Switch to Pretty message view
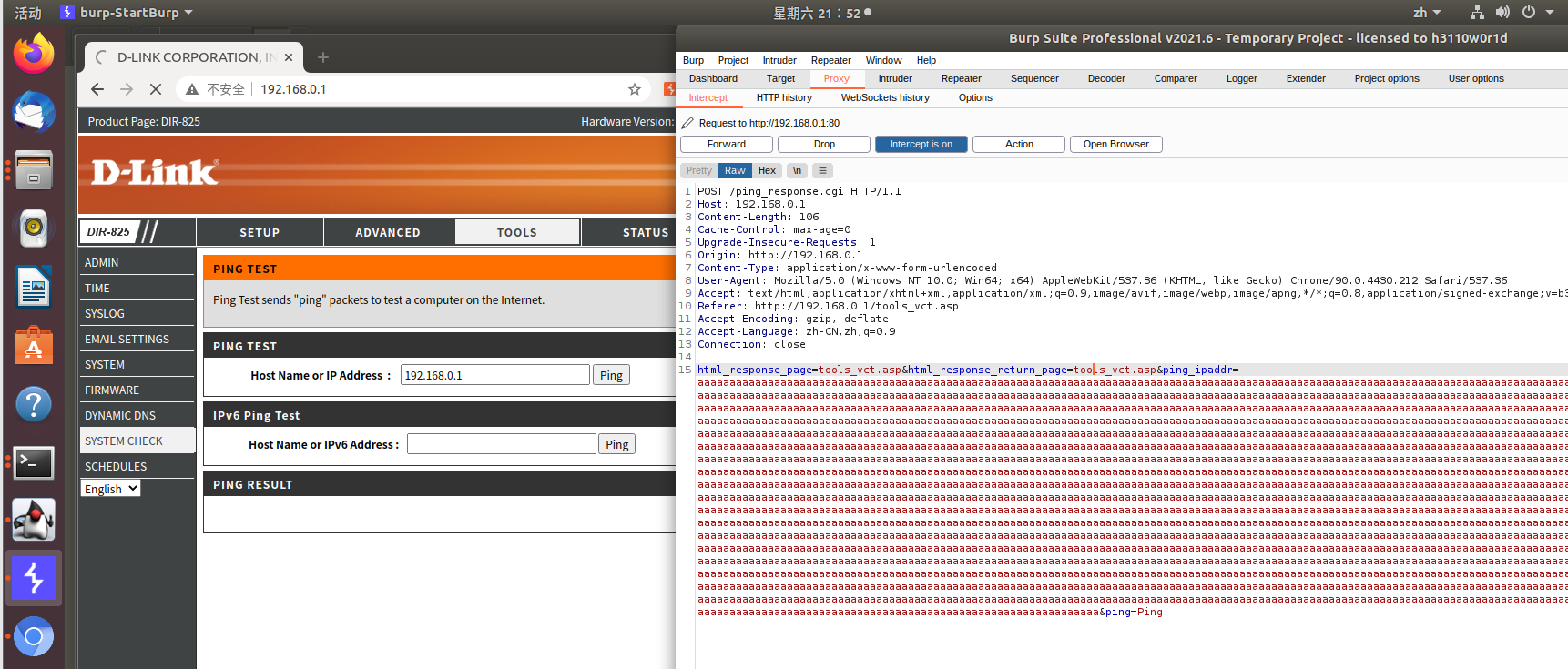1568x669 pixels. coord(699,170)
